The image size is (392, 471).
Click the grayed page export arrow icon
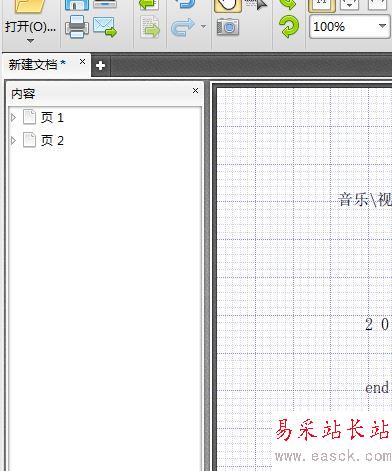coord(150,28)
